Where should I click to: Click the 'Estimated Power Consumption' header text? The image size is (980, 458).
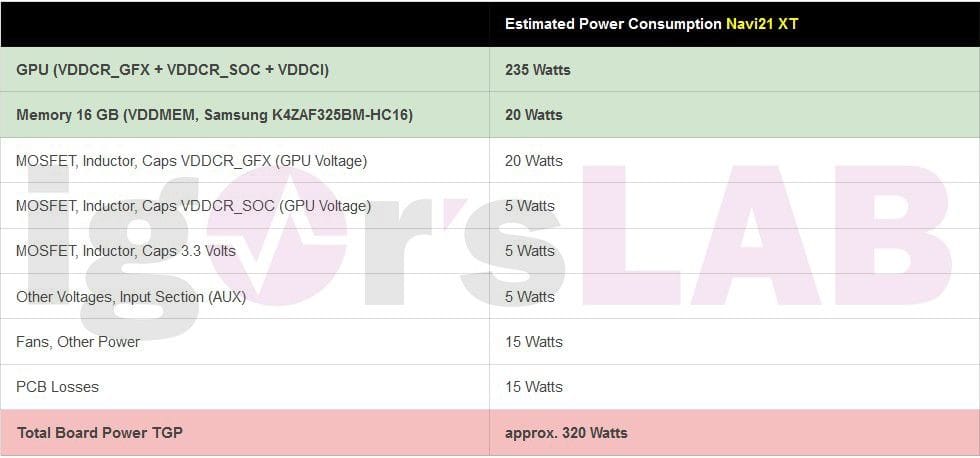pos(612,24)
